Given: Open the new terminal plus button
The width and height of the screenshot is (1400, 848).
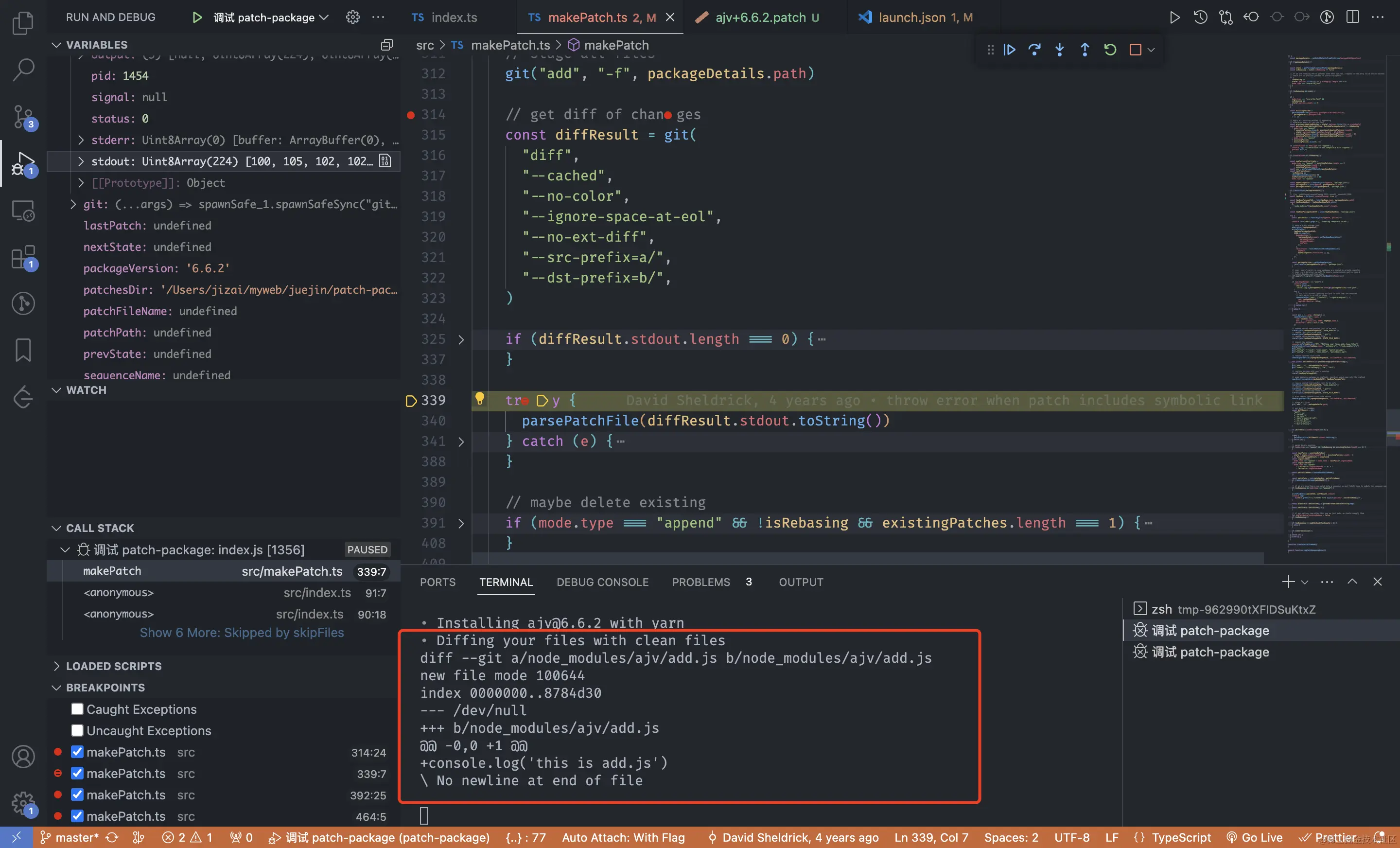Looking at the screenshot, I should tap(1288, 582).
